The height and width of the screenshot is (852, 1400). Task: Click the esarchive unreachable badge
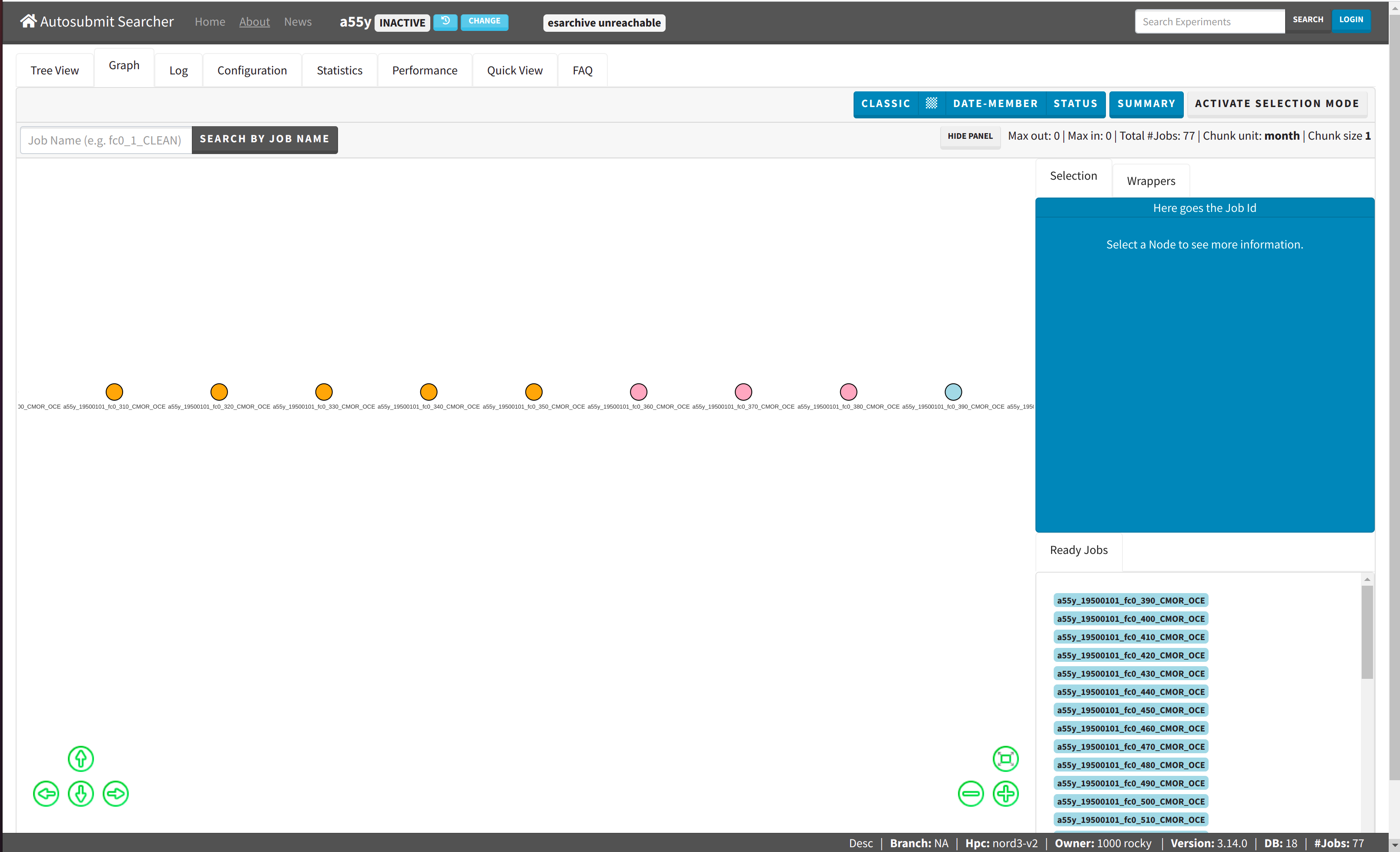[604, 23]
